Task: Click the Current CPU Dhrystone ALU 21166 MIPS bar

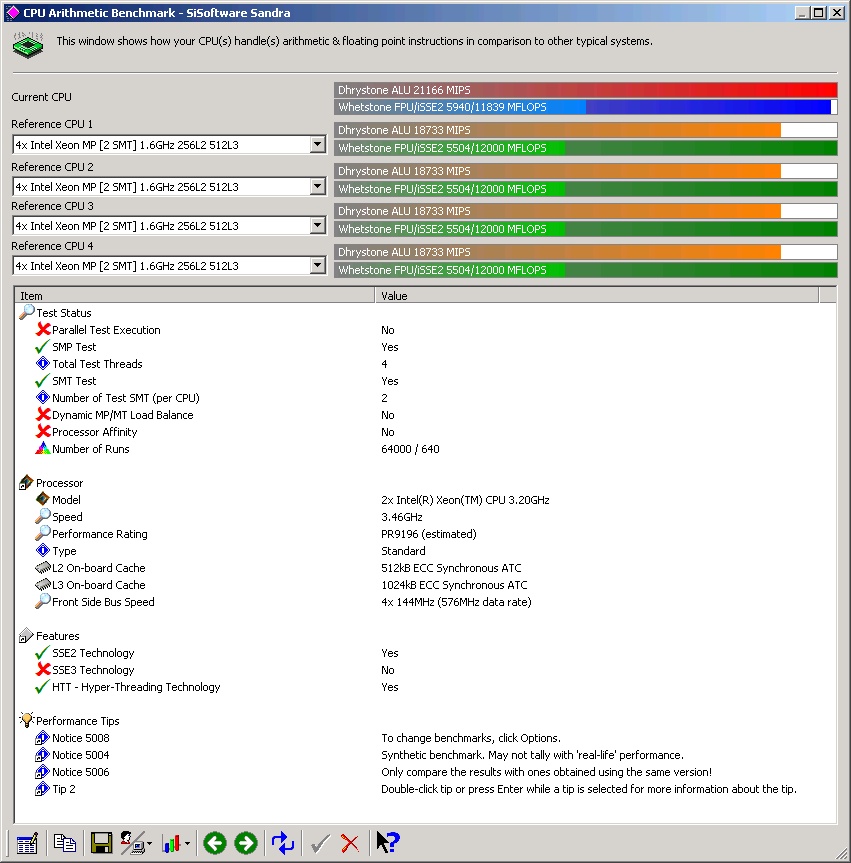Action: pyautogui.click(x=586, y=90)
